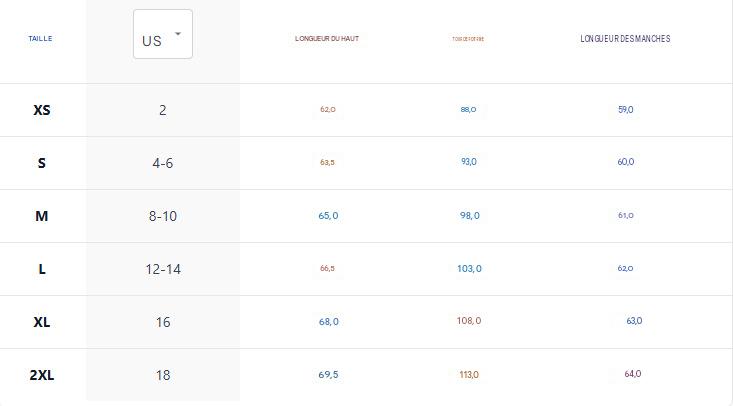
Task: Click the top length 69,5 for 2XL
Action: pyautogui.click(x=328, y=375)
